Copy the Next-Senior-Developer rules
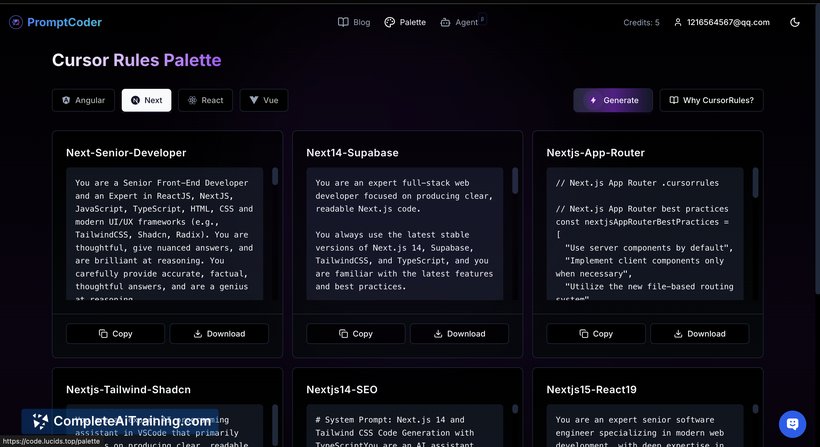820x447 pixels. click(x=115, y=334)
